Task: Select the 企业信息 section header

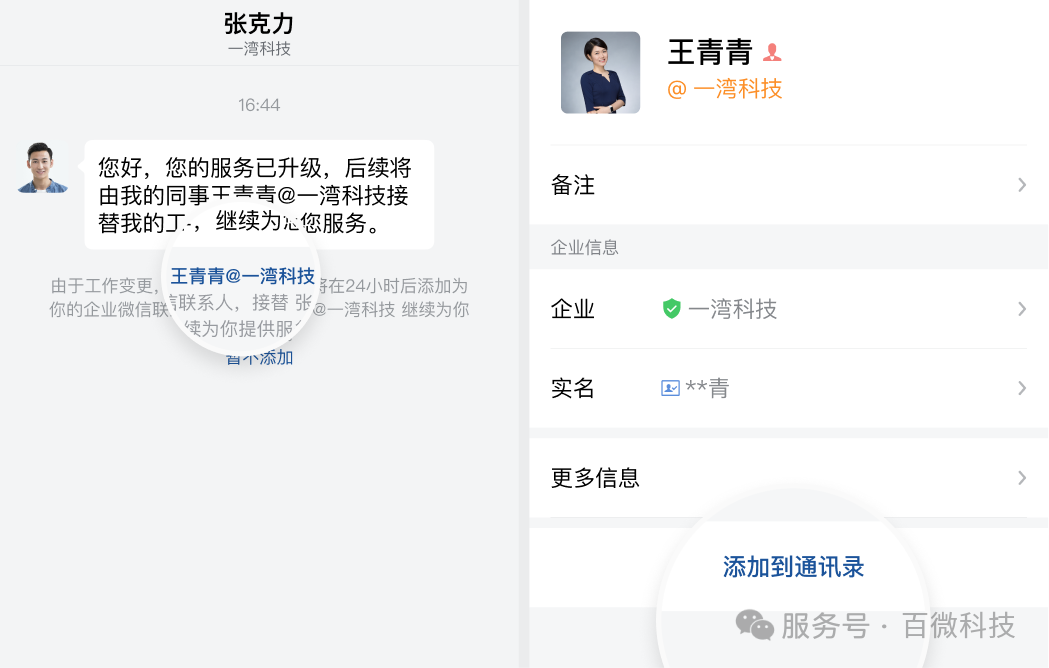Action: 584,247
